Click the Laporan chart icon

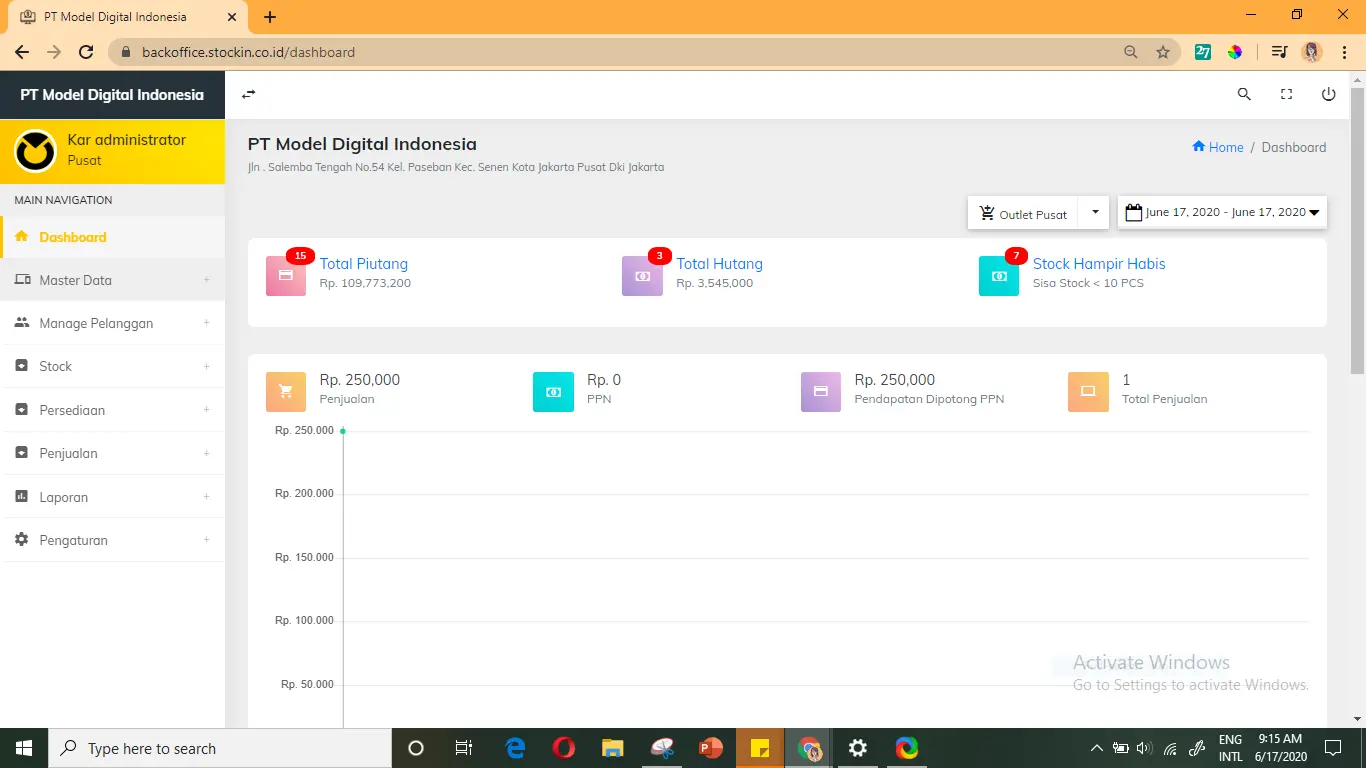pos(21,496)
